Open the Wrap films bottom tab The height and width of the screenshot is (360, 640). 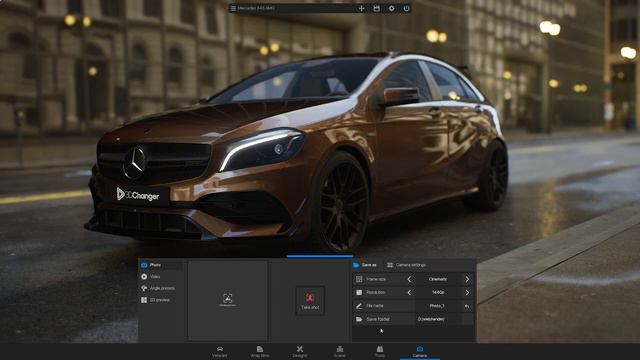point(260,351)
